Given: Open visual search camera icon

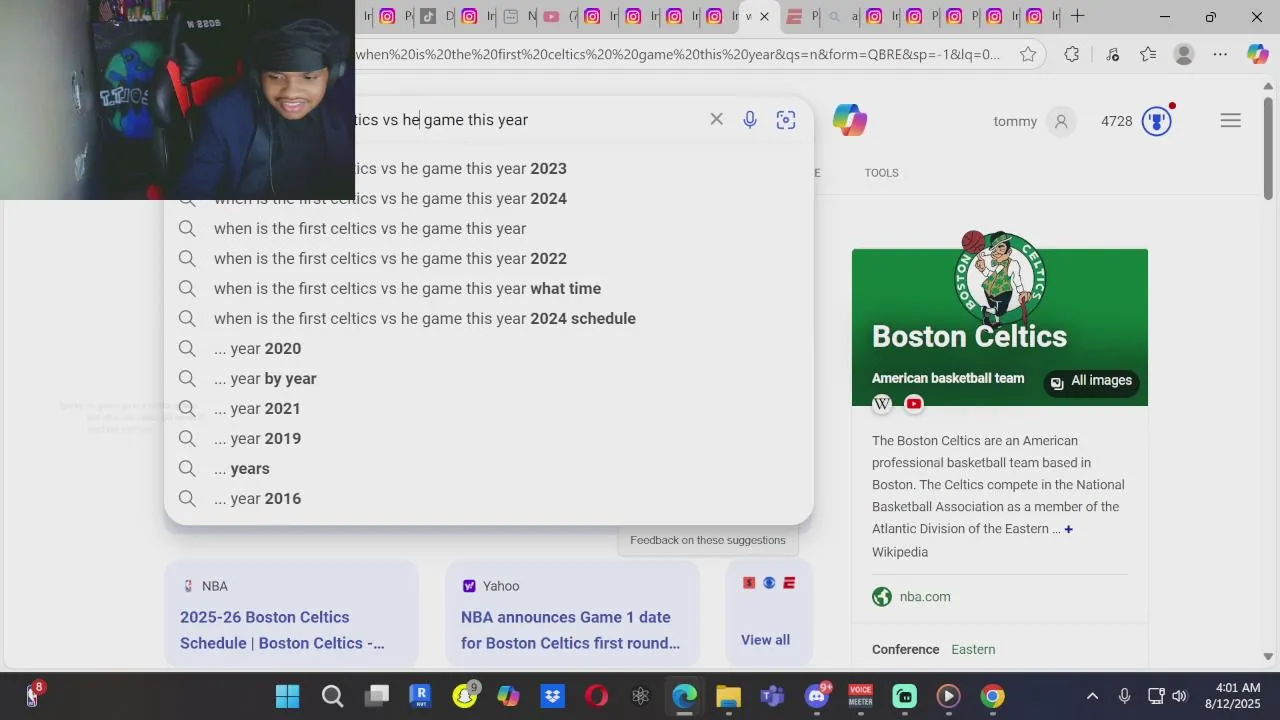Looking at the screenshot, I should [786, 120].
